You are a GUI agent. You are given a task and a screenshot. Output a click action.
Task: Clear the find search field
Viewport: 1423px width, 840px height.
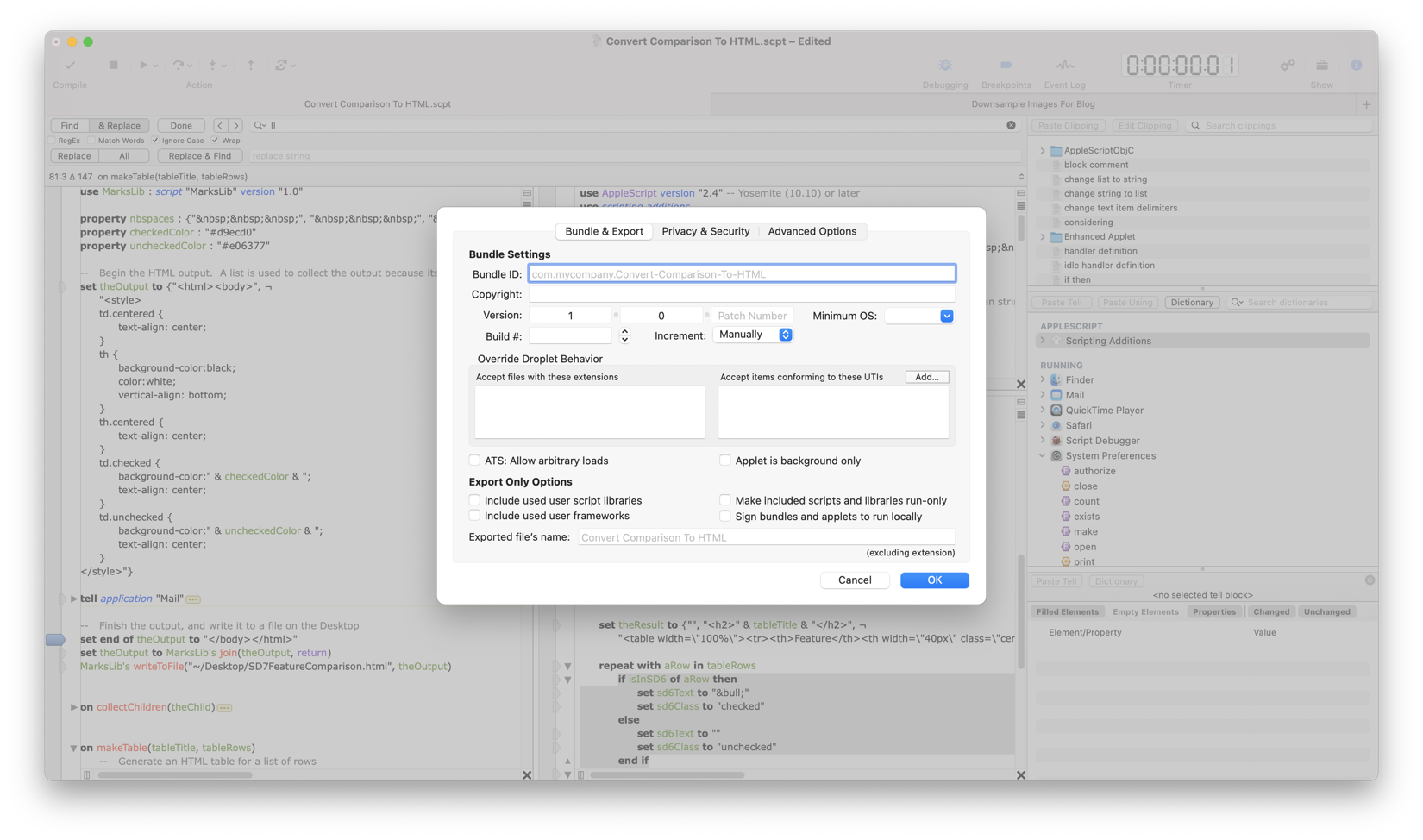1011,125
